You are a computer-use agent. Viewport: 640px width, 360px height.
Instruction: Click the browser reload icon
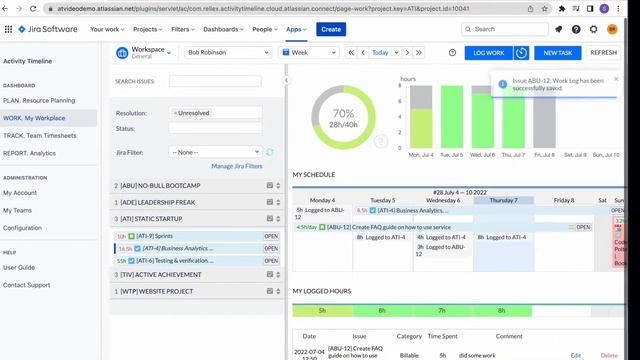(x=33, y=9)
